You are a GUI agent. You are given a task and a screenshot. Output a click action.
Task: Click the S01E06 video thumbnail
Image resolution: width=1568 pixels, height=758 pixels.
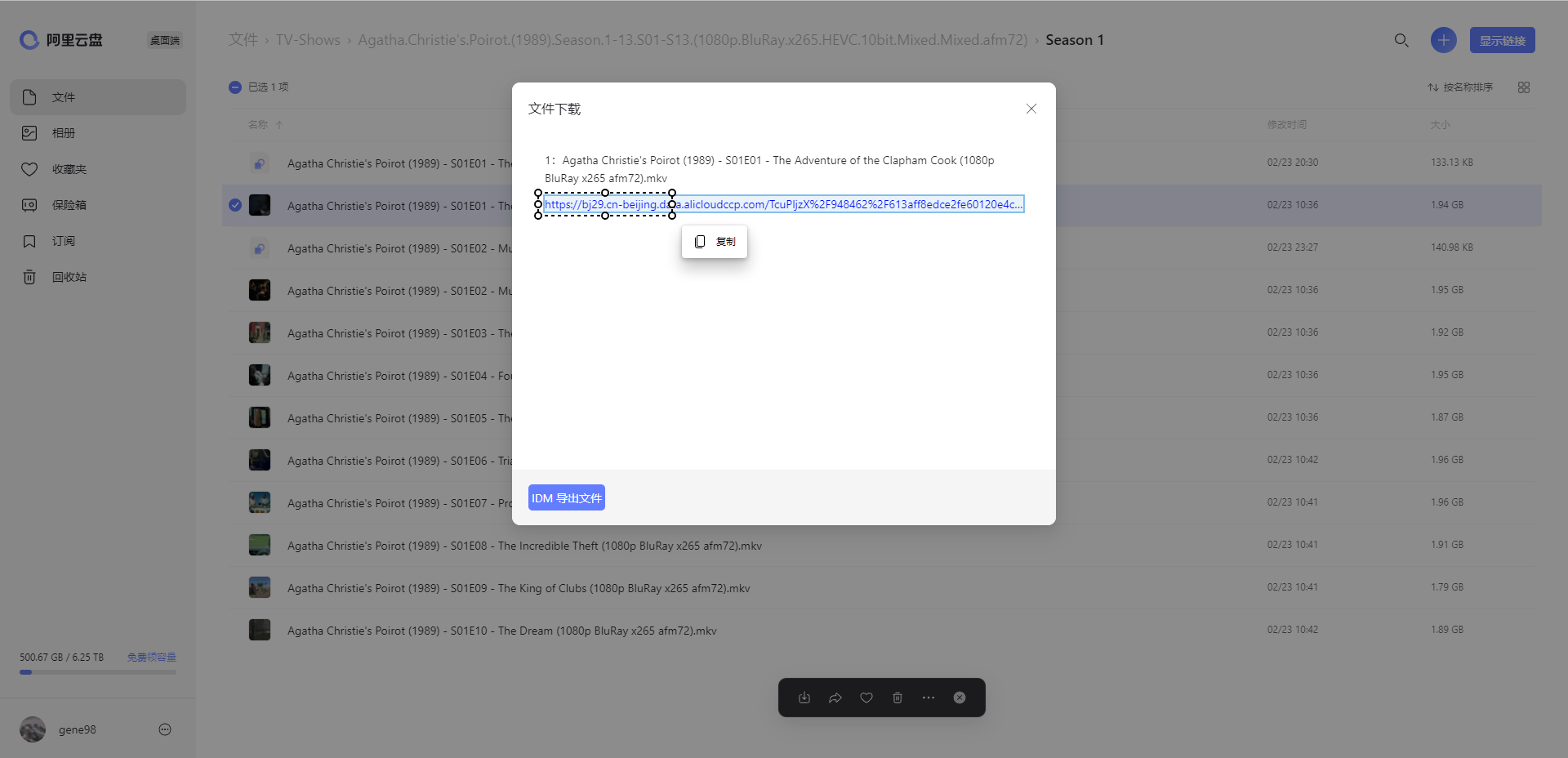pos(260,460)
